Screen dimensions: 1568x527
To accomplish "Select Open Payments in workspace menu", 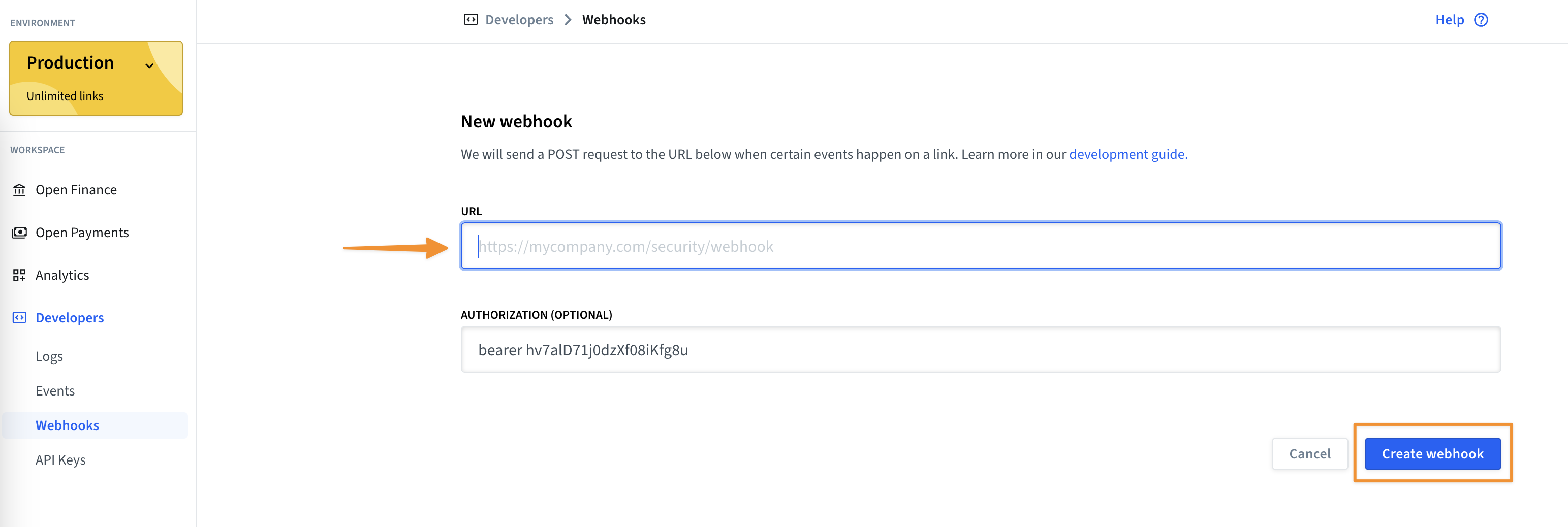I will [x=82, y=233].
